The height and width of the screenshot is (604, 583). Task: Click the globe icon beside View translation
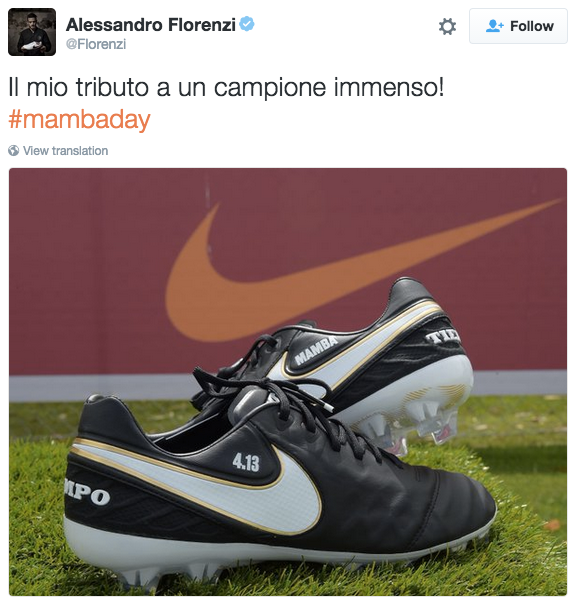pos(13,151)
